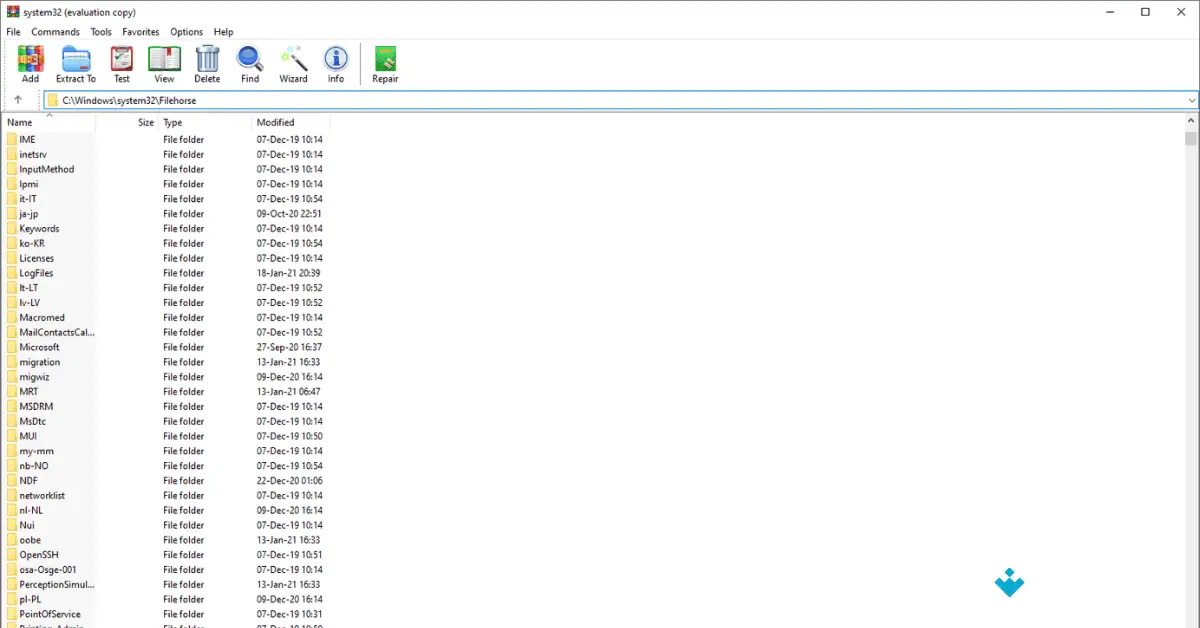Select the Extract To tool

(75, 62)
